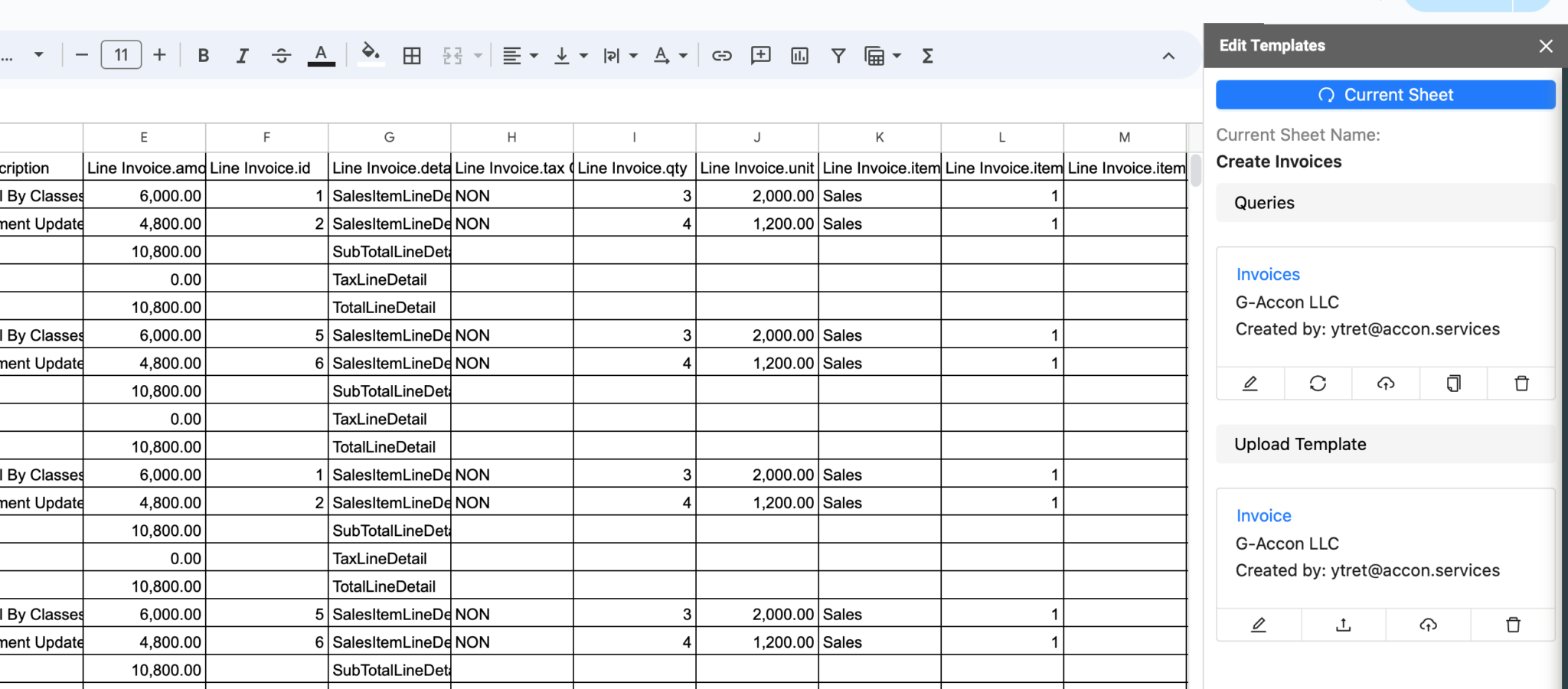Delete the Invoice upload template
This screenshot has height=689, width=1568.
[x=1513, y=625]
